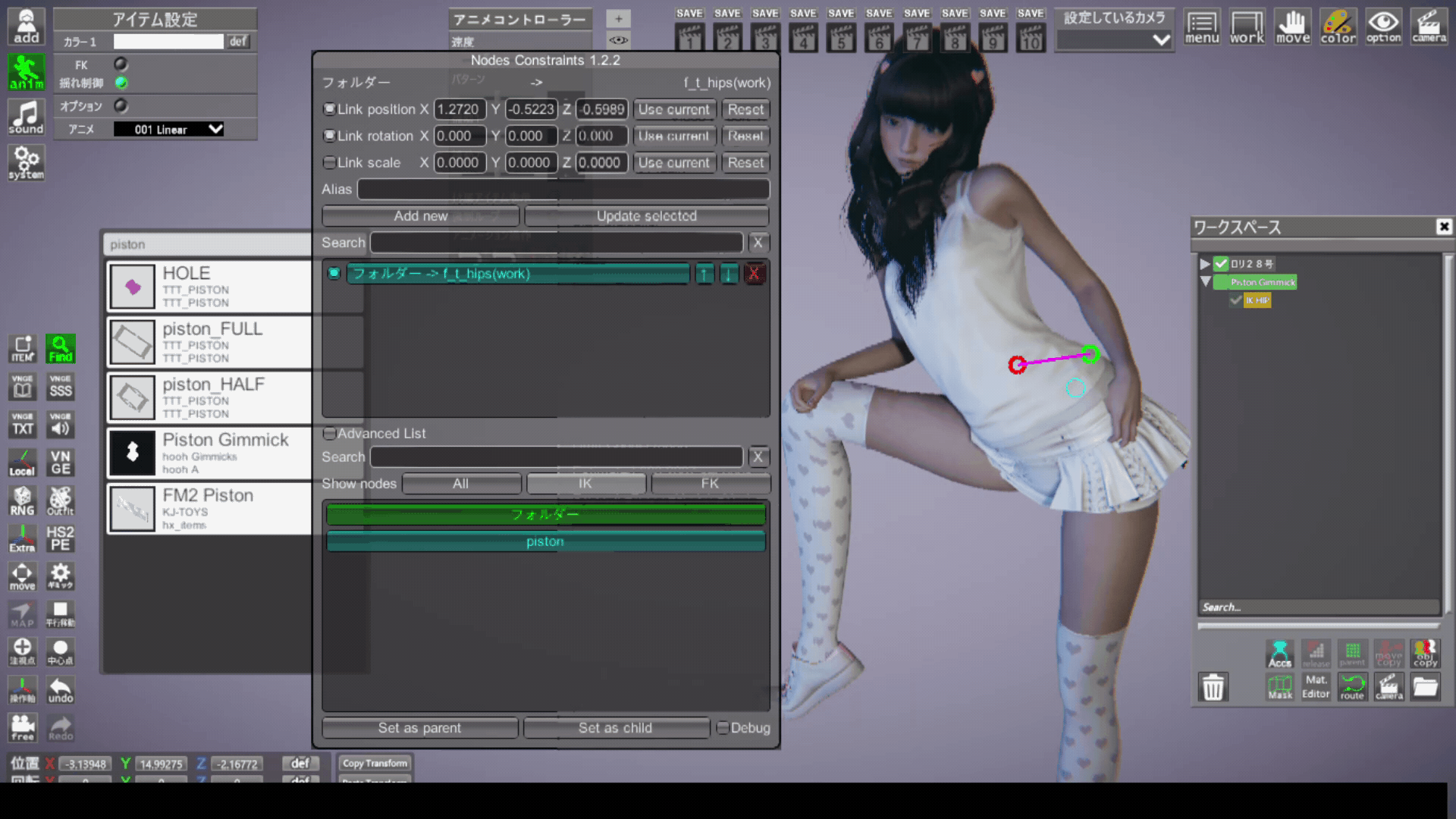Click the undo arrow icon
Image resolution: width=1456 pixels, height=819 pixels.
(x=61, y=690)
